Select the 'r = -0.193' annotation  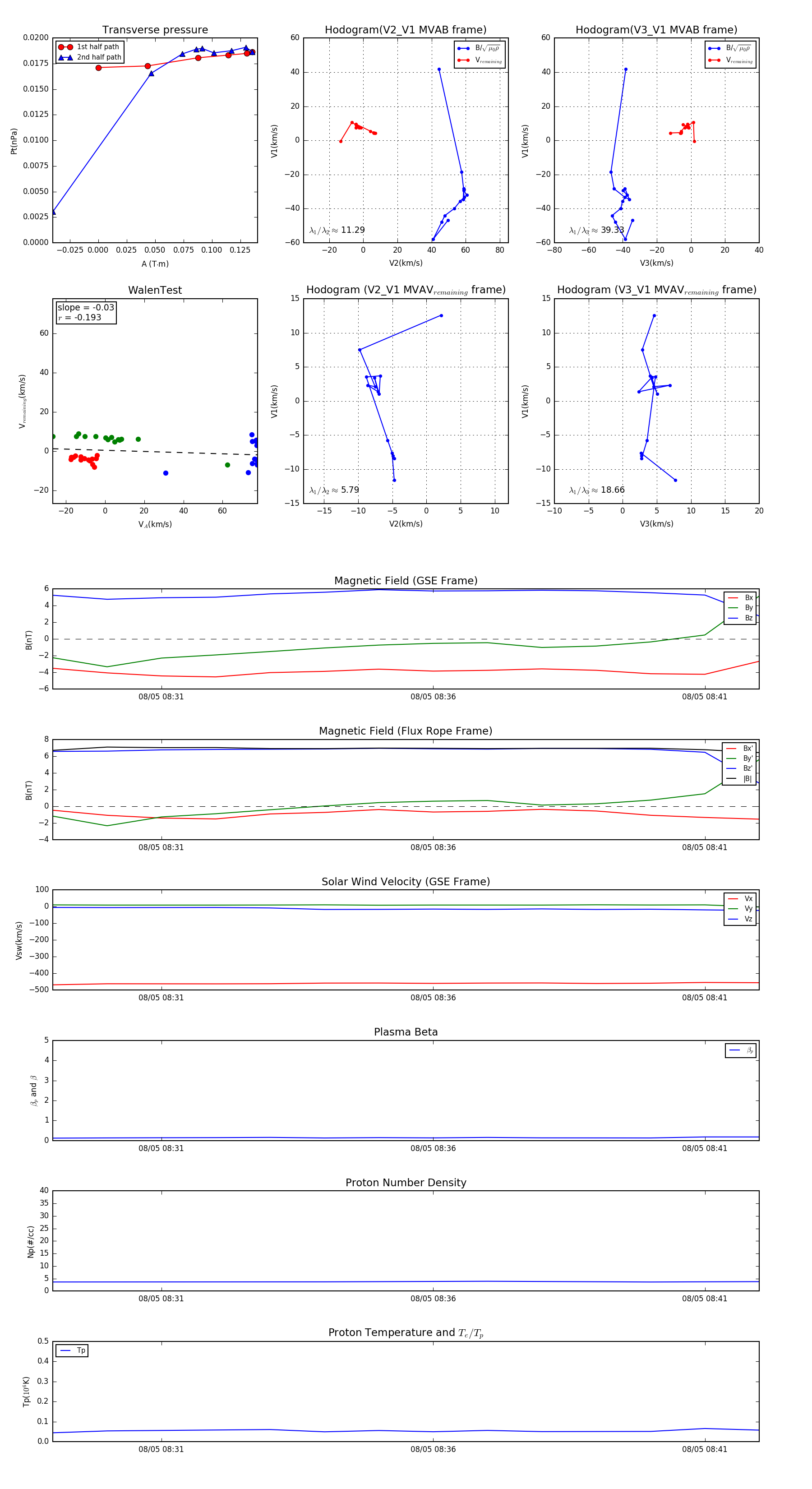[79, 317]
